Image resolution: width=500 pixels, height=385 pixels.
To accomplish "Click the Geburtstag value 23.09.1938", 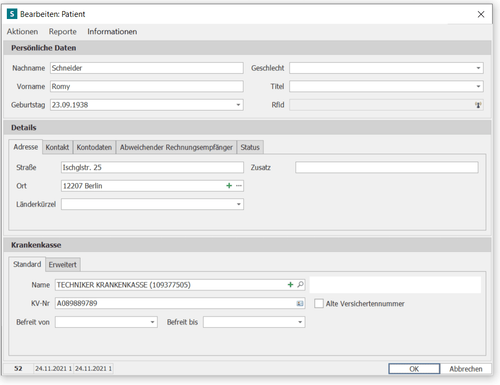I will tap(70, 105).
